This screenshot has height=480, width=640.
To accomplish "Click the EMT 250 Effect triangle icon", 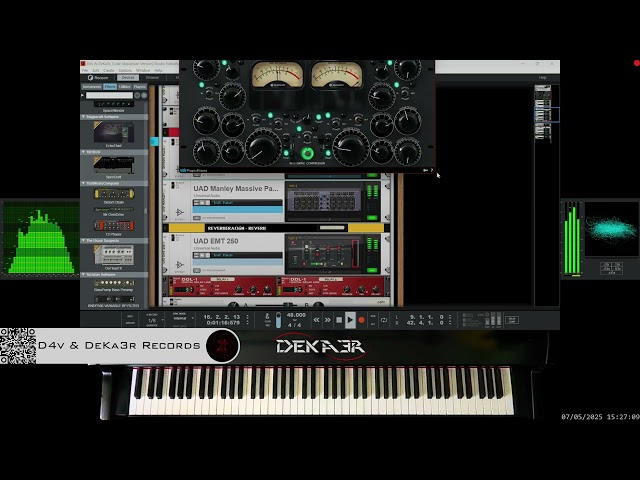I will pyautogui.click(x=180, y=264).
